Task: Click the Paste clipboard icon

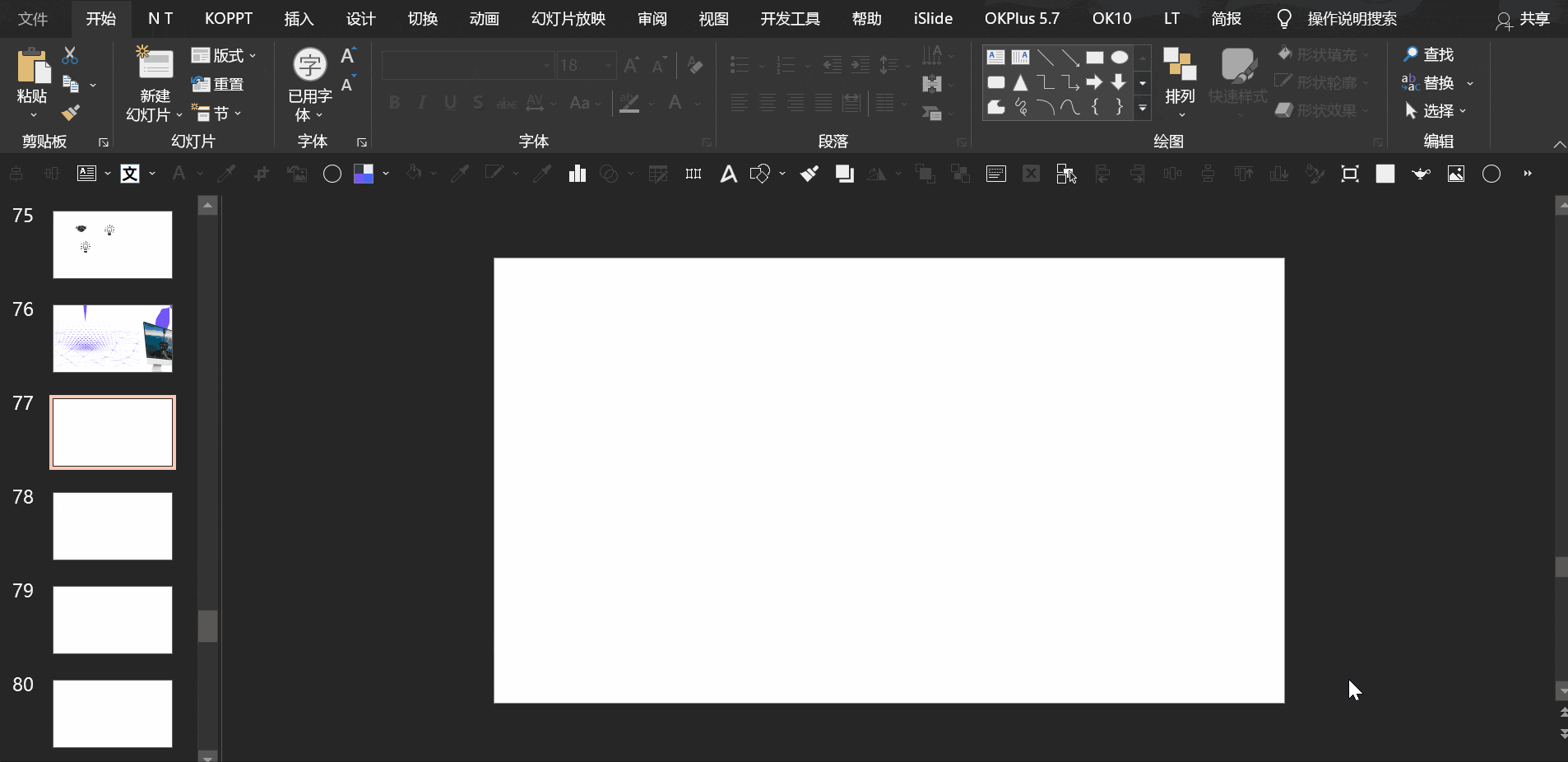Action: click(x=32, y=67)
